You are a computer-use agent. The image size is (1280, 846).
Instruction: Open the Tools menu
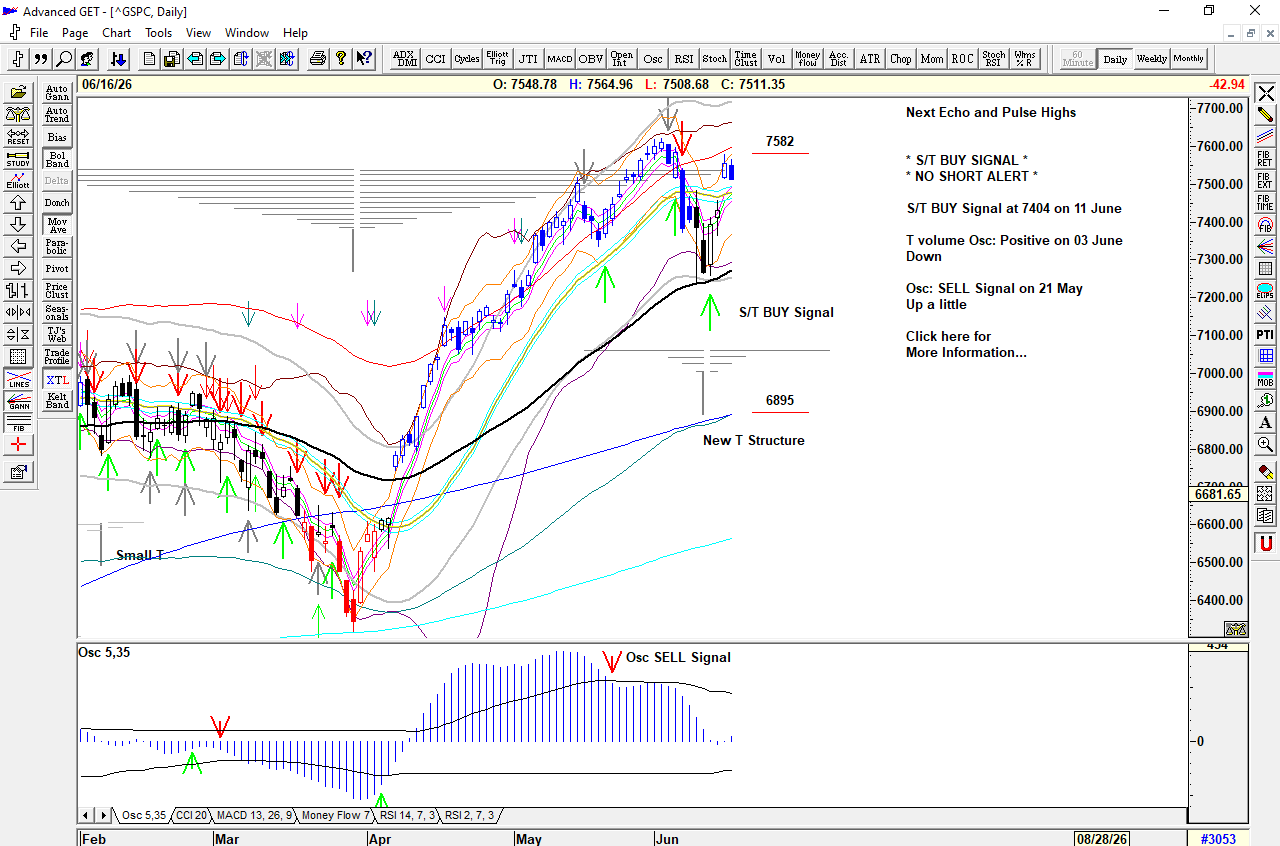pos(158,33)
